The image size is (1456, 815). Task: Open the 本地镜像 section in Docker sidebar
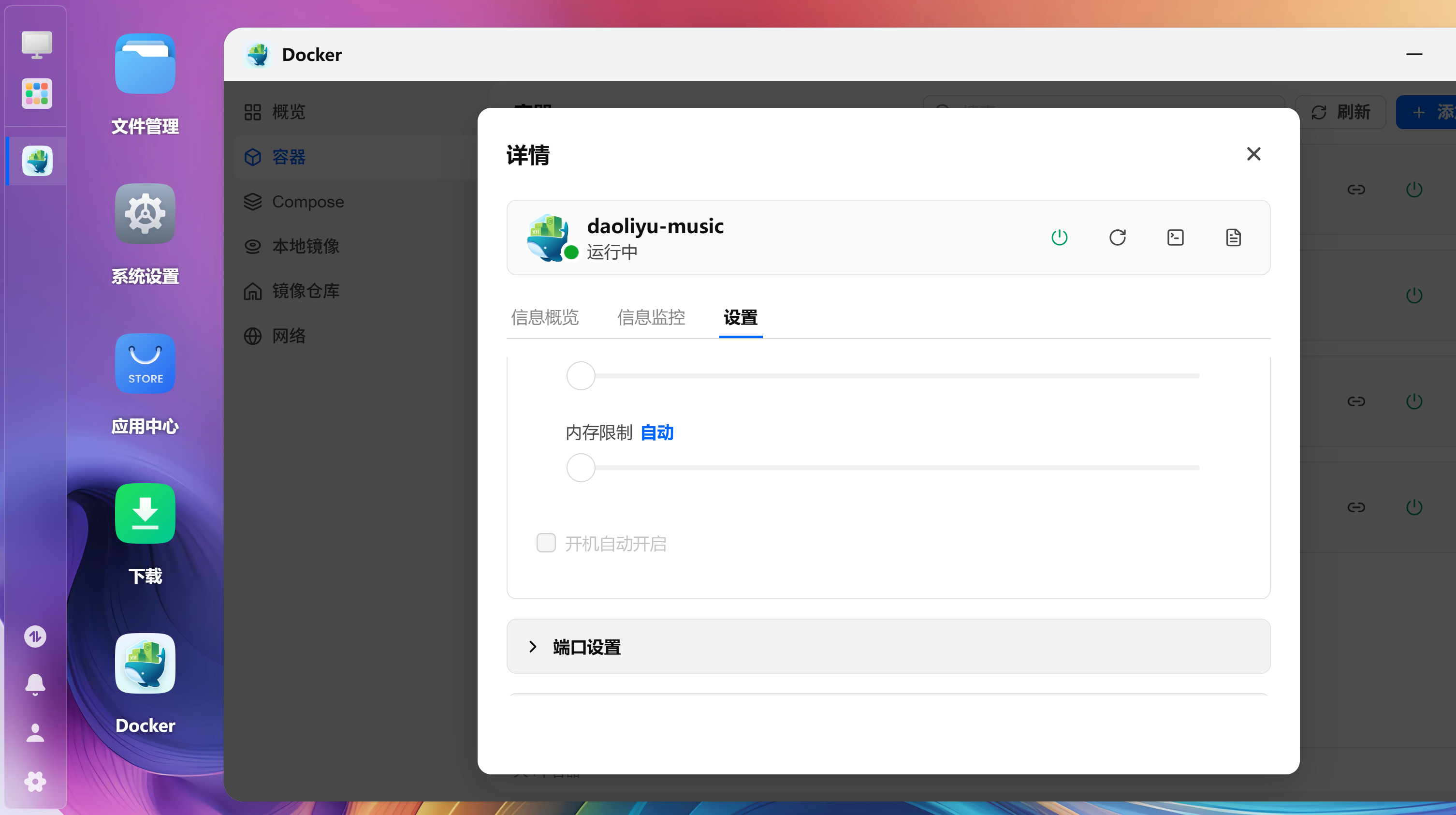point(305,246)
